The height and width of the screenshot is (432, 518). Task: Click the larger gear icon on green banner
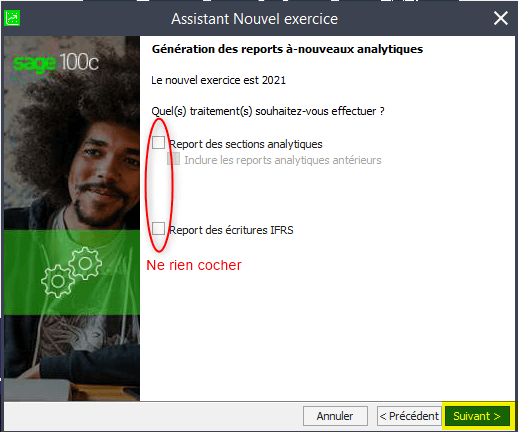click(x=85, y=263)
